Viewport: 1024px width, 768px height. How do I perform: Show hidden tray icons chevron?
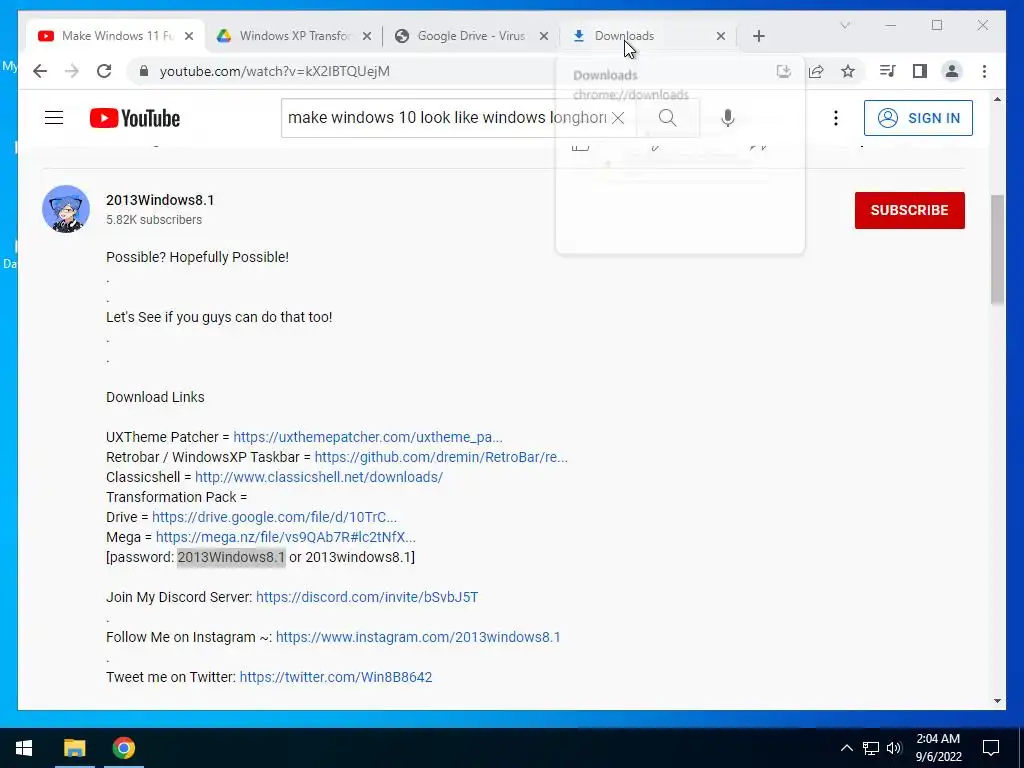pyautogui.click(x=846, y=748)
